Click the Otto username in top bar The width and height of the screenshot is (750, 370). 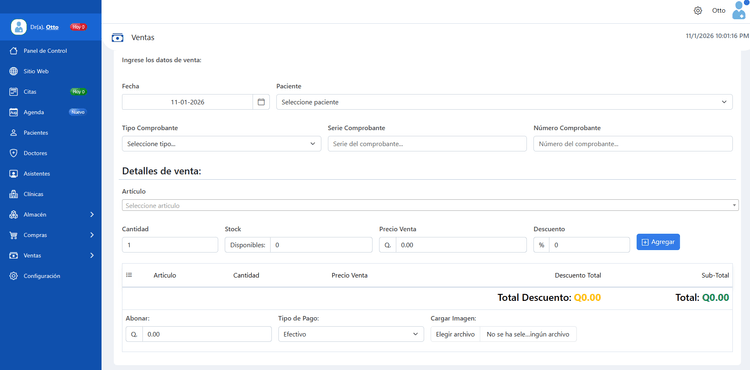[x=718, y=11]
